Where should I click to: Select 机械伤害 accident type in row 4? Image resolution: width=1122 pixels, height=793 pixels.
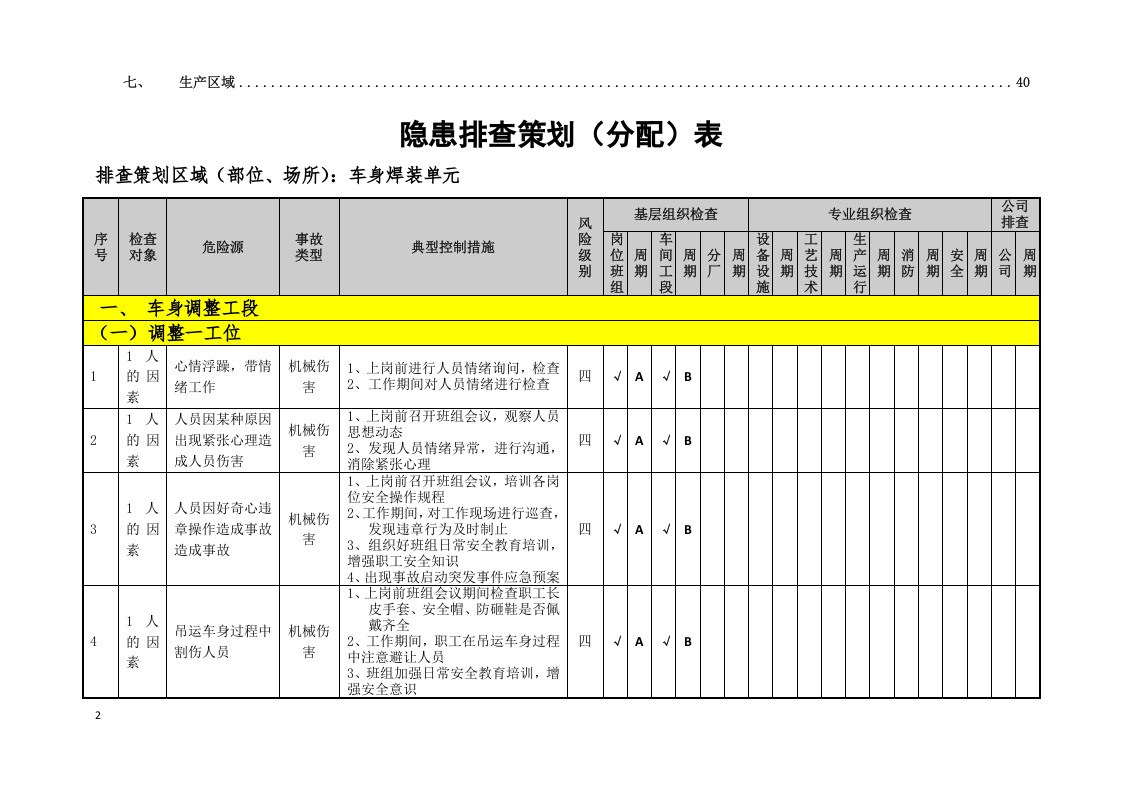309,641
